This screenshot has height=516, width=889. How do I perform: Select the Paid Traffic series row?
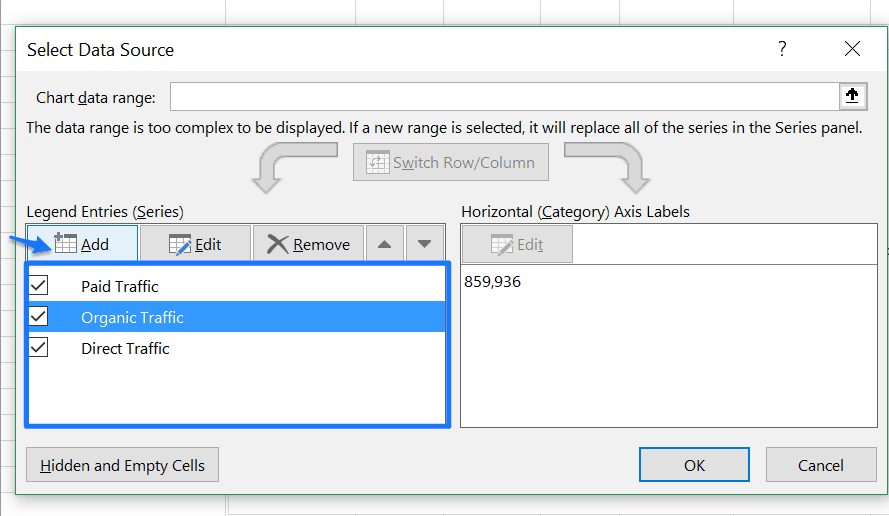[236, 286]
